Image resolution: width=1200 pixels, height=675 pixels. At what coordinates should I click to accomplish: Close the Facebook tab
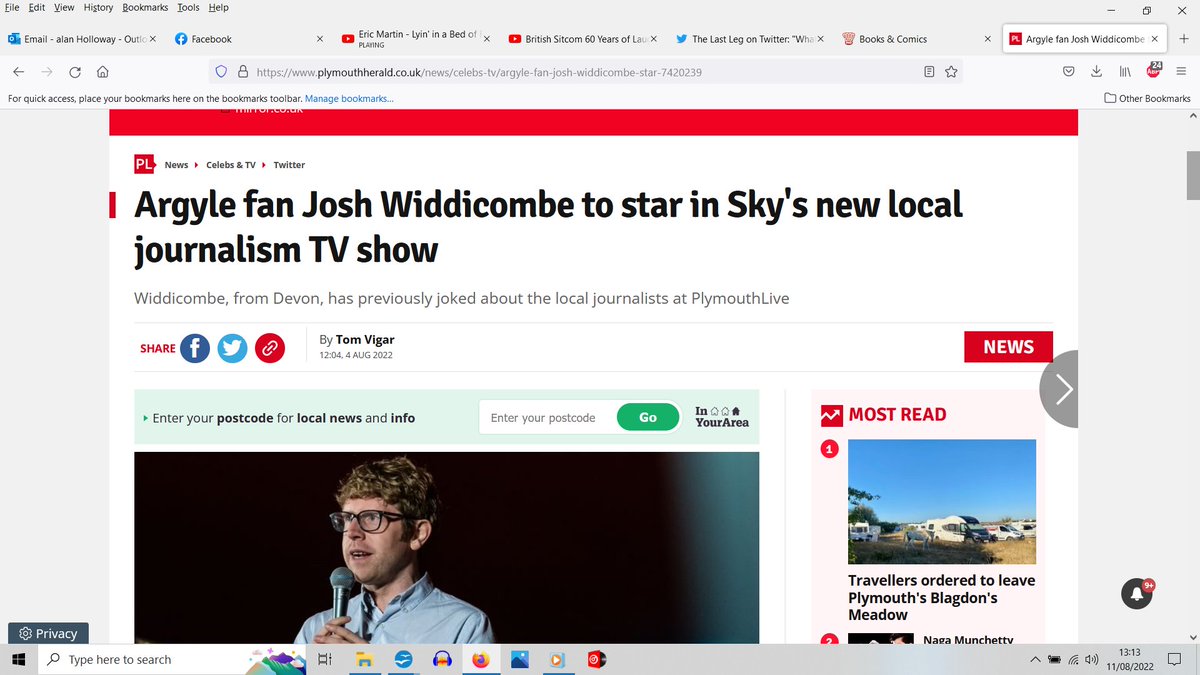[320, 39]
